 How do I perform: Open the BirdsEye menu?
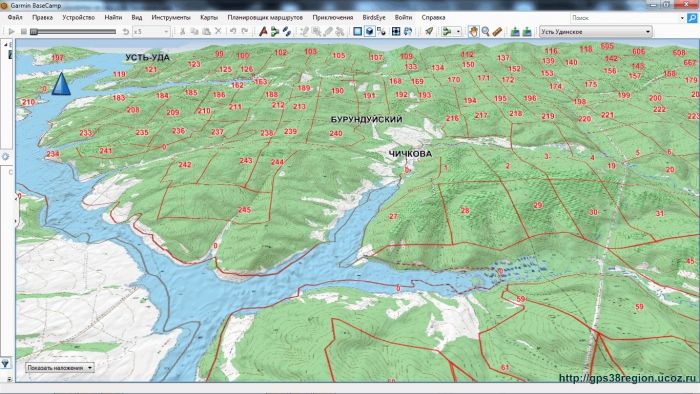point(374,17)
